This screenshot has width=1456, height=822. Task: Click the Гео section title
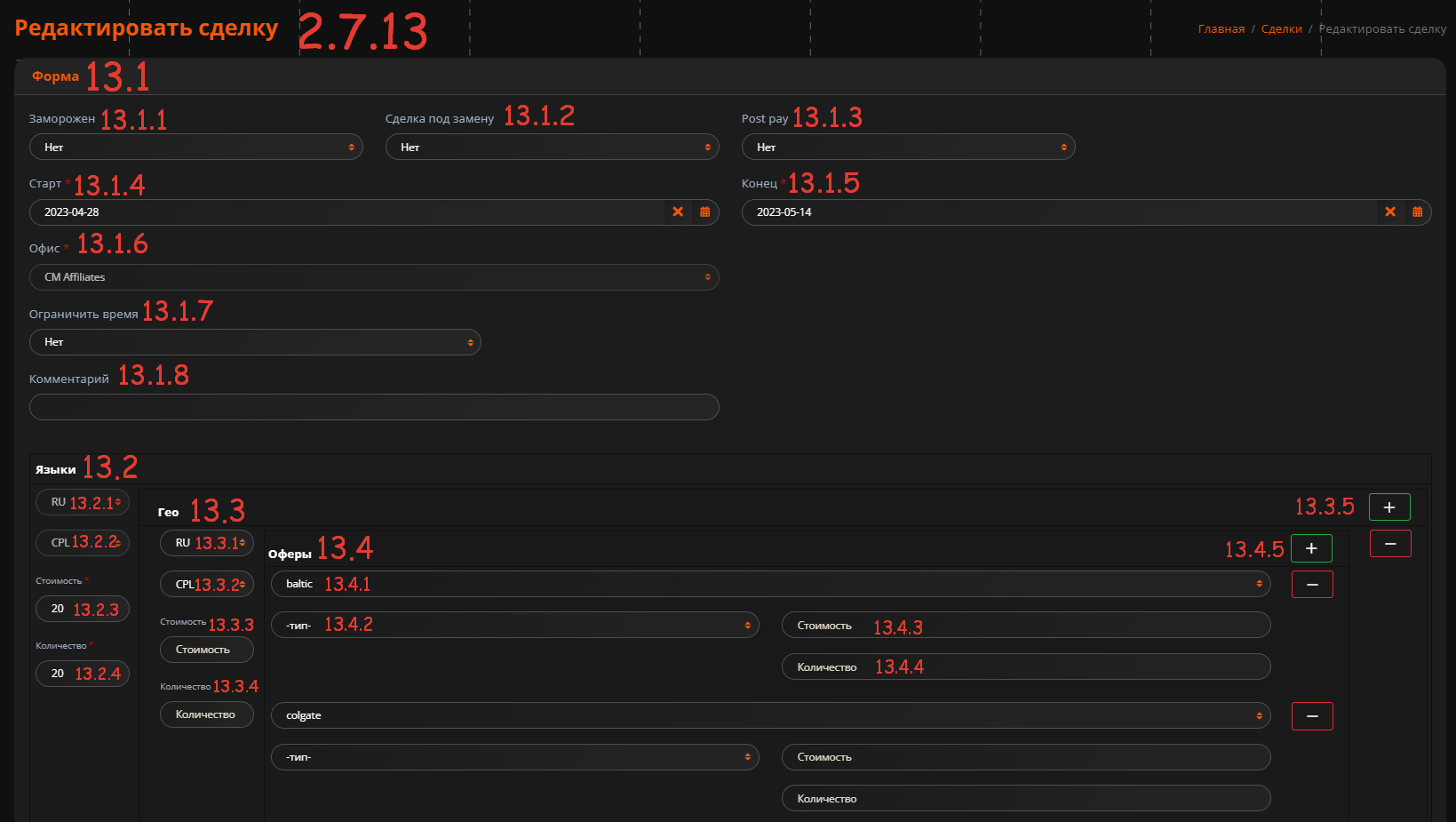[168, 512]
